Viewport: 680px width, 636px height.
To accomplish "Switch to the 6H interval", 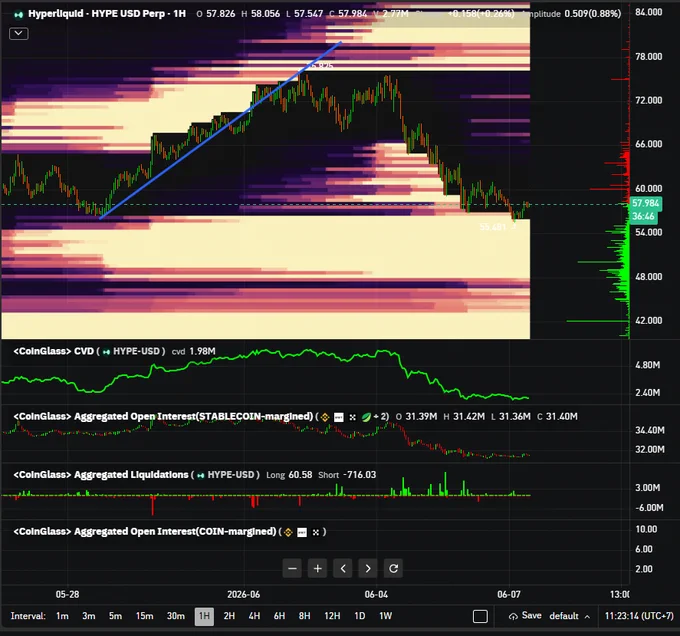I will pos(279,616).
